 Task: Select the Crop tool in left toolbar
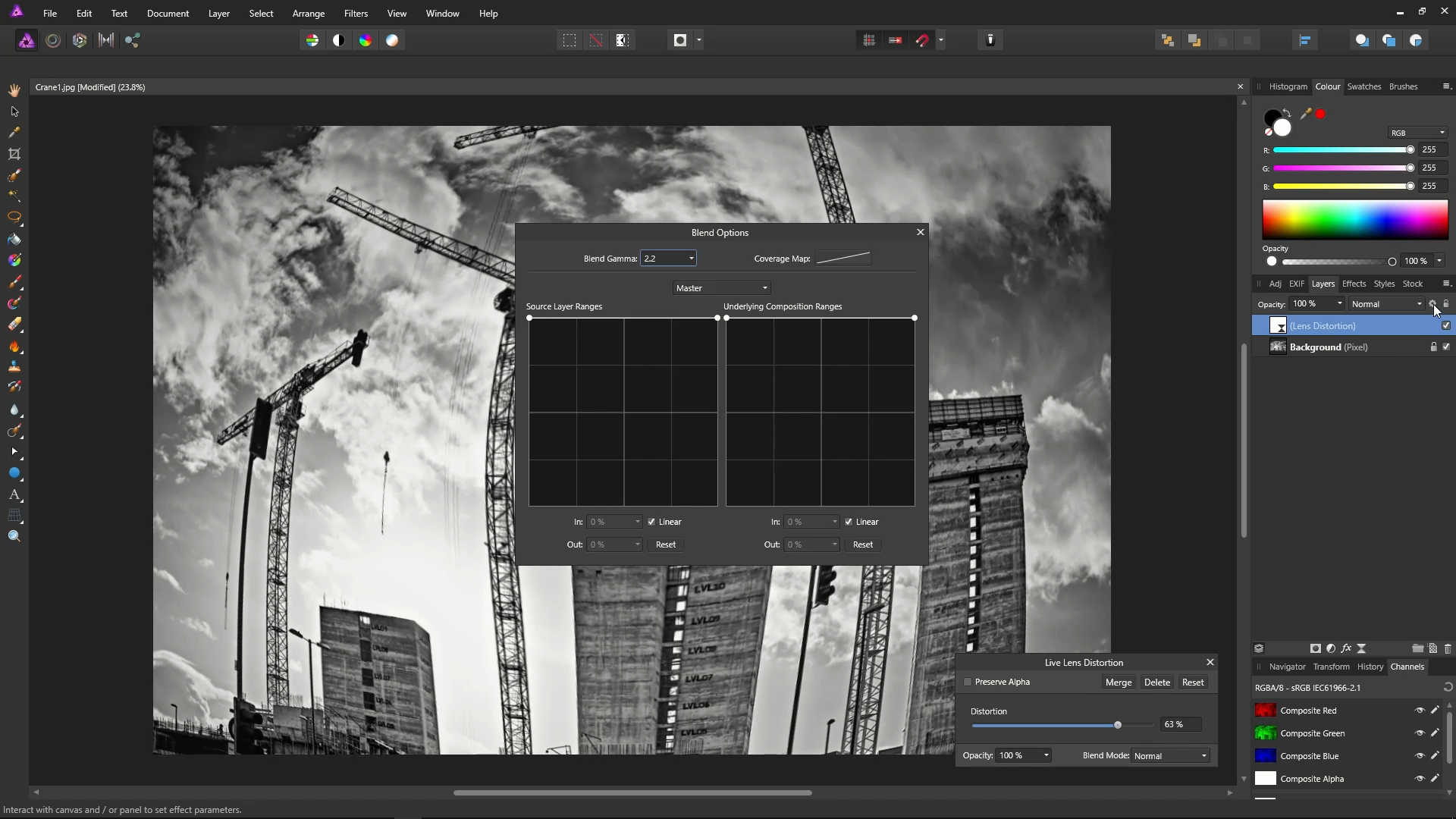pos(14,154)
